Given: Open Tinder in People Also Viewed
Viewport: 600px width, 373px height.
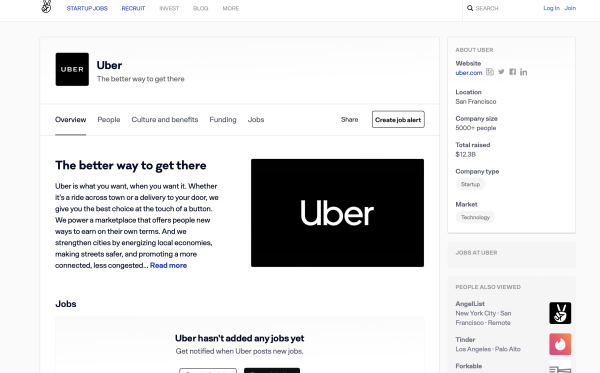Looking at the screenshot, I should (465, 340).
